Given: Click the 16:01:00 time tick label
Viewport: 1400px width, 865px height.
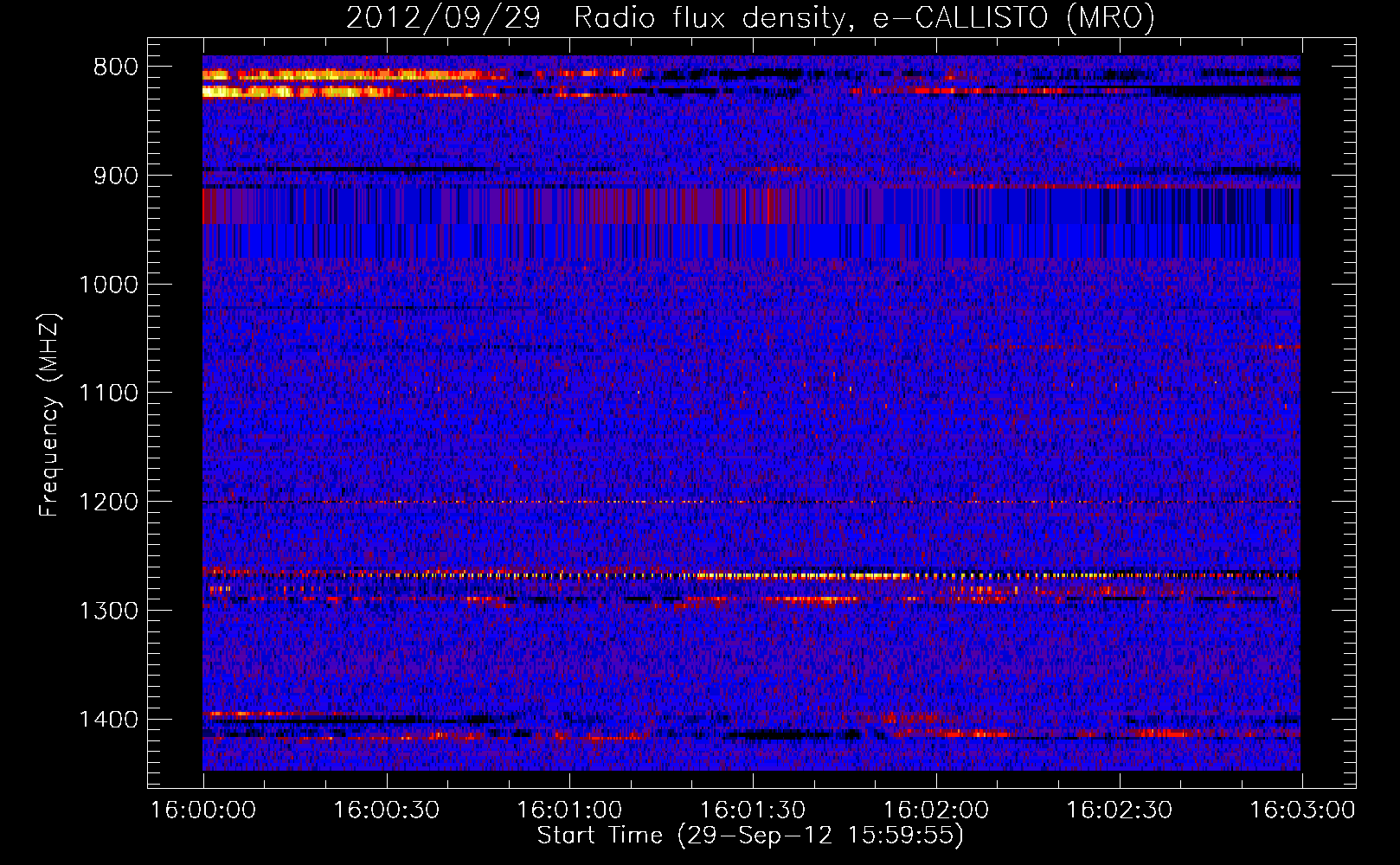Looking at the screenshot, I should (x=569, y=811).
